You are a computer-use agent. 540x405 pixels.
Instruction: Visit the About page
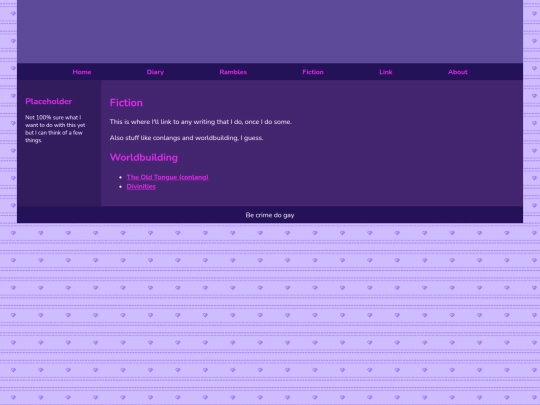click(x=458, y=72)
